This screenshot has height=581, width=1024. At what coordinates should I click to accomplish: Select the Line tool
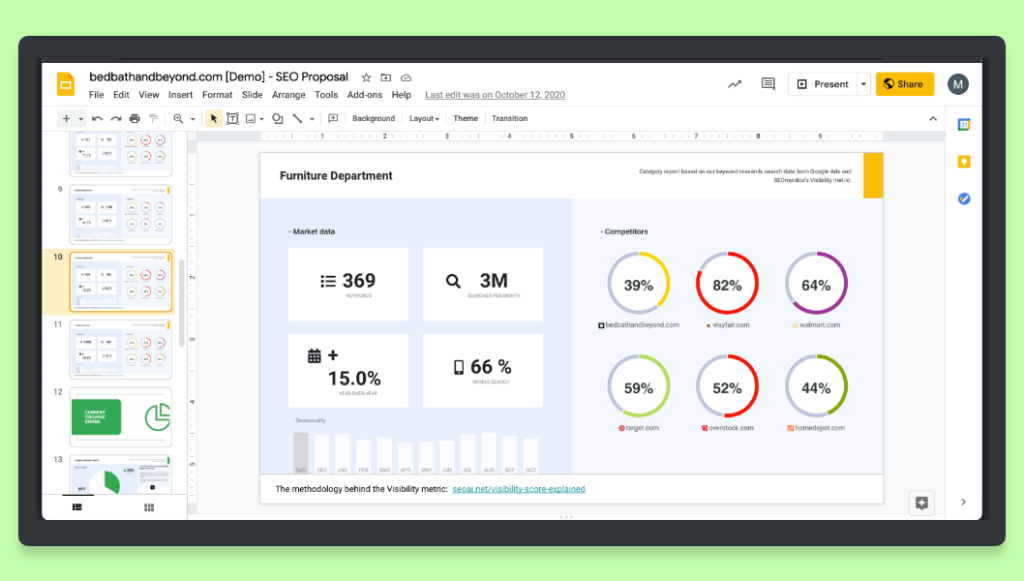tap(297, 118)
